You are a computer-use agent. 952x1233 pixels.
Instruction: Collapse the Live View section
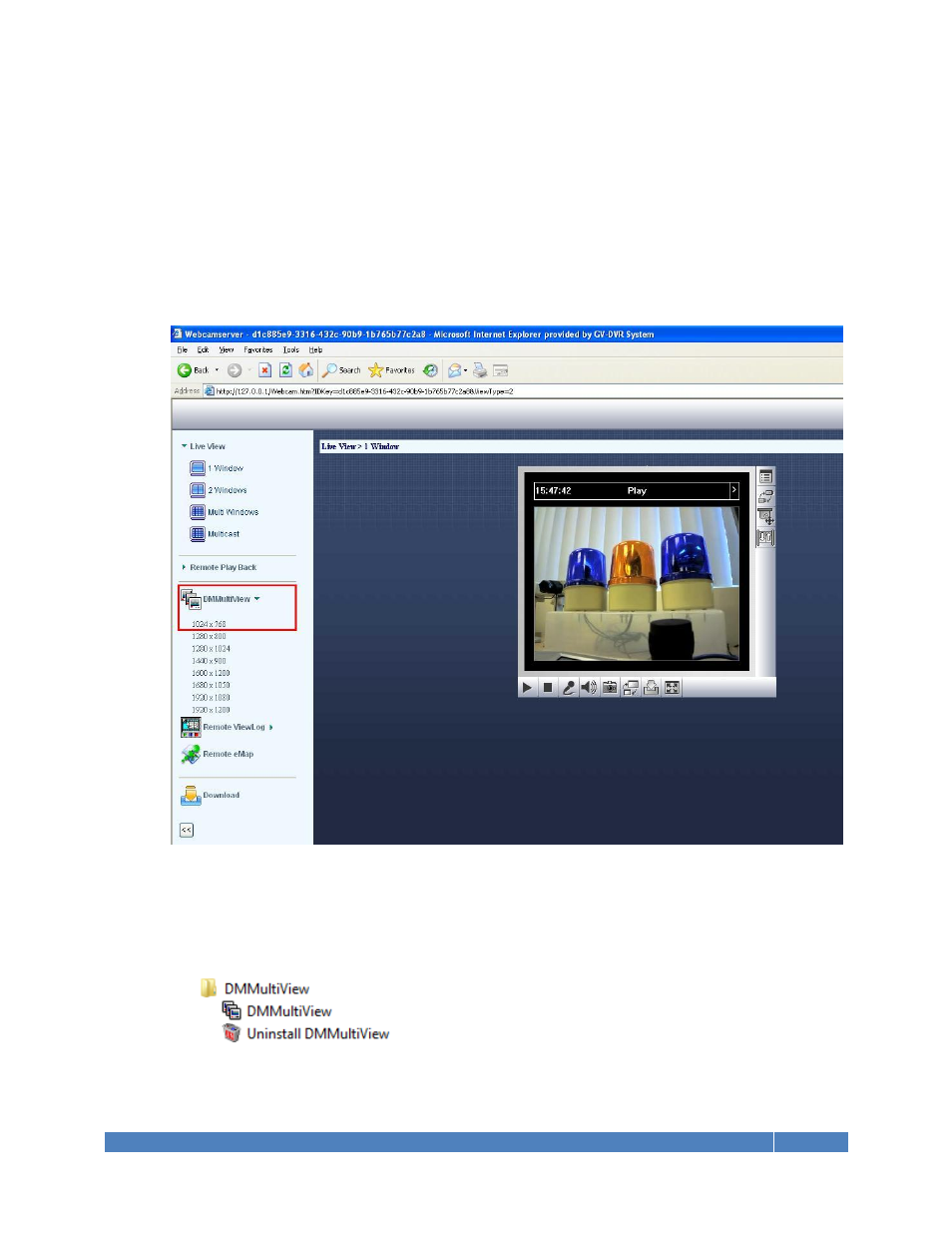(185, 446)
